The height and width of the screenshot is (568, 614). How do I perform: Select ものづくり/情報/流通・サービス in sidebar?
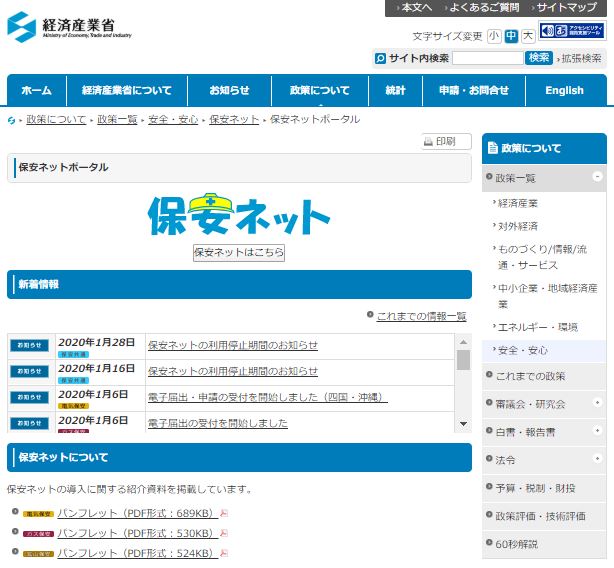tap(542, 257)
